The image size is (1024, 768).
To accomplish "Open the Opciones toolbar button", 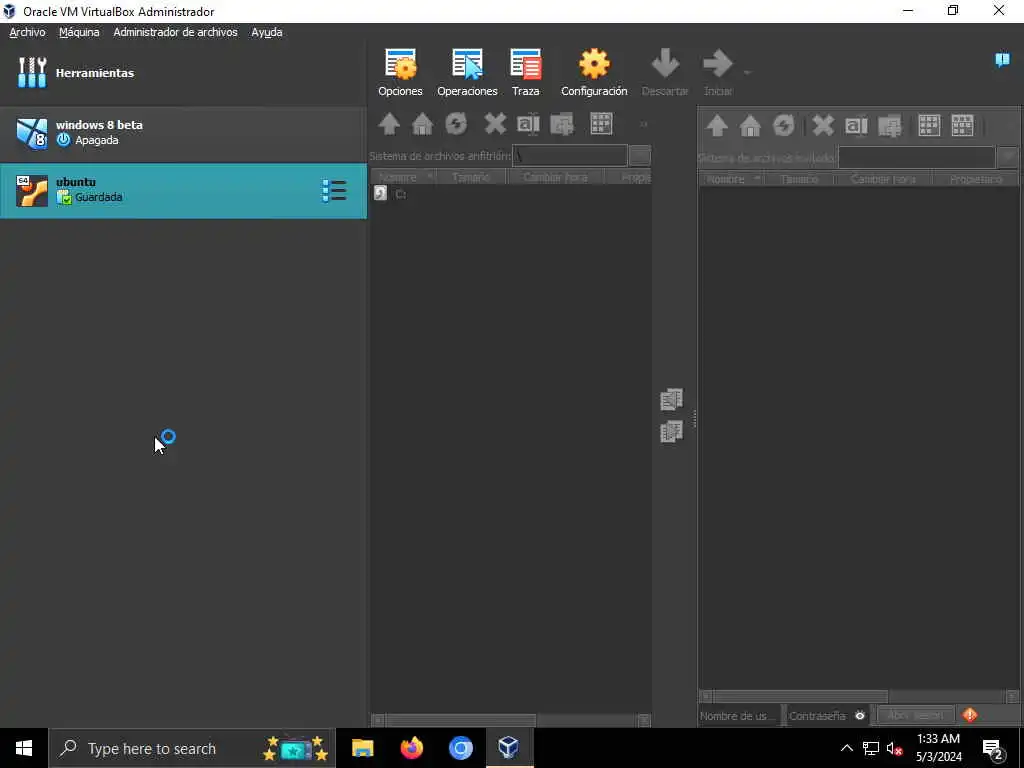I will click(x=400, y=72).
